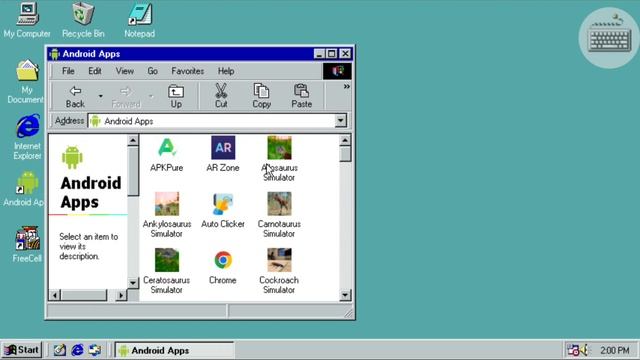Open Ankylosaurus Simulator icon

pos(167,204)
